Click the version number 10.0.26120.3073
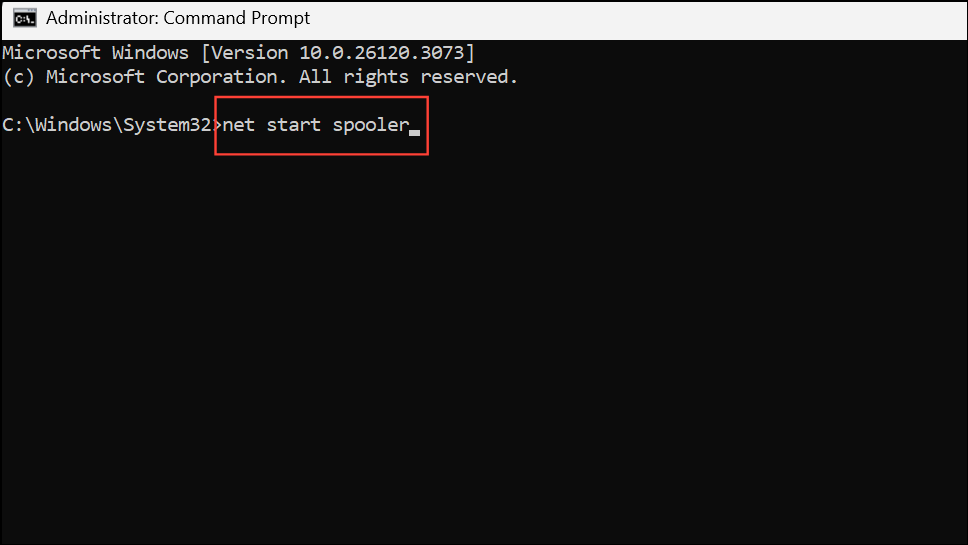The height and width of the screenshot is (545, 968). pos(381,52)
